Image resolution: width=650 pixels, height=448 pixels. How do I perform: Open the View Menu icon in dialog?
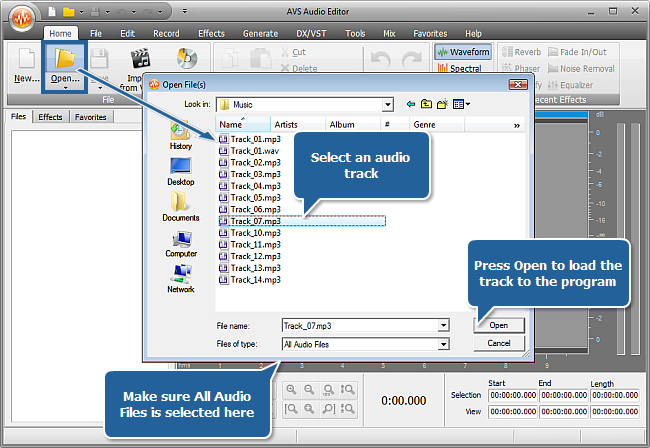461,104
